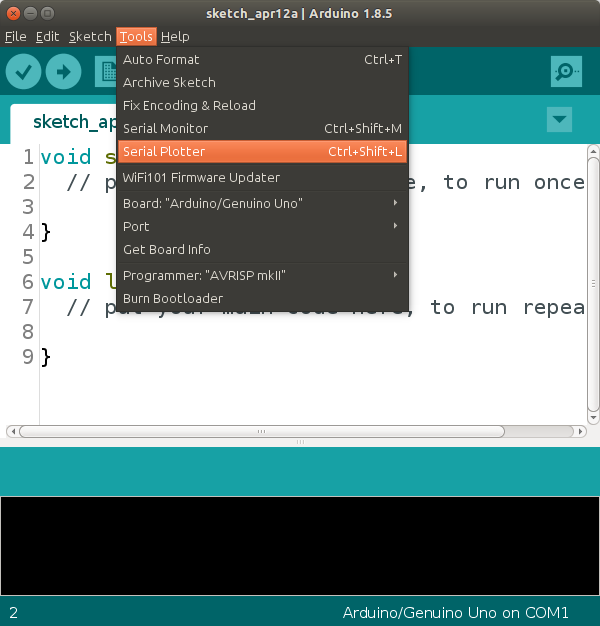Click the horizontal scrollbar right arrow
The image size is (600, 626).
581,432
